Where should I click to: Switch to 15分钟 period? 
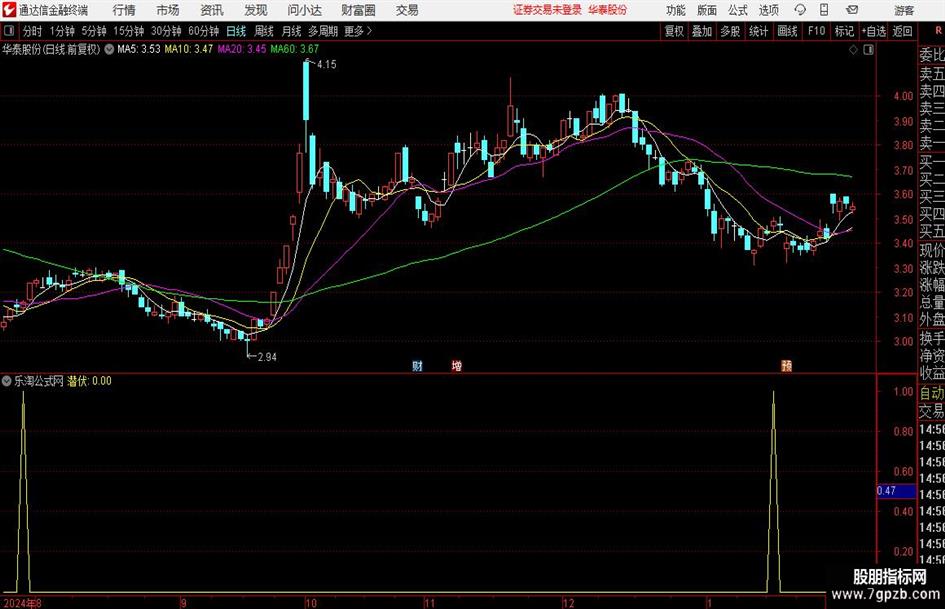pos(129,31)
